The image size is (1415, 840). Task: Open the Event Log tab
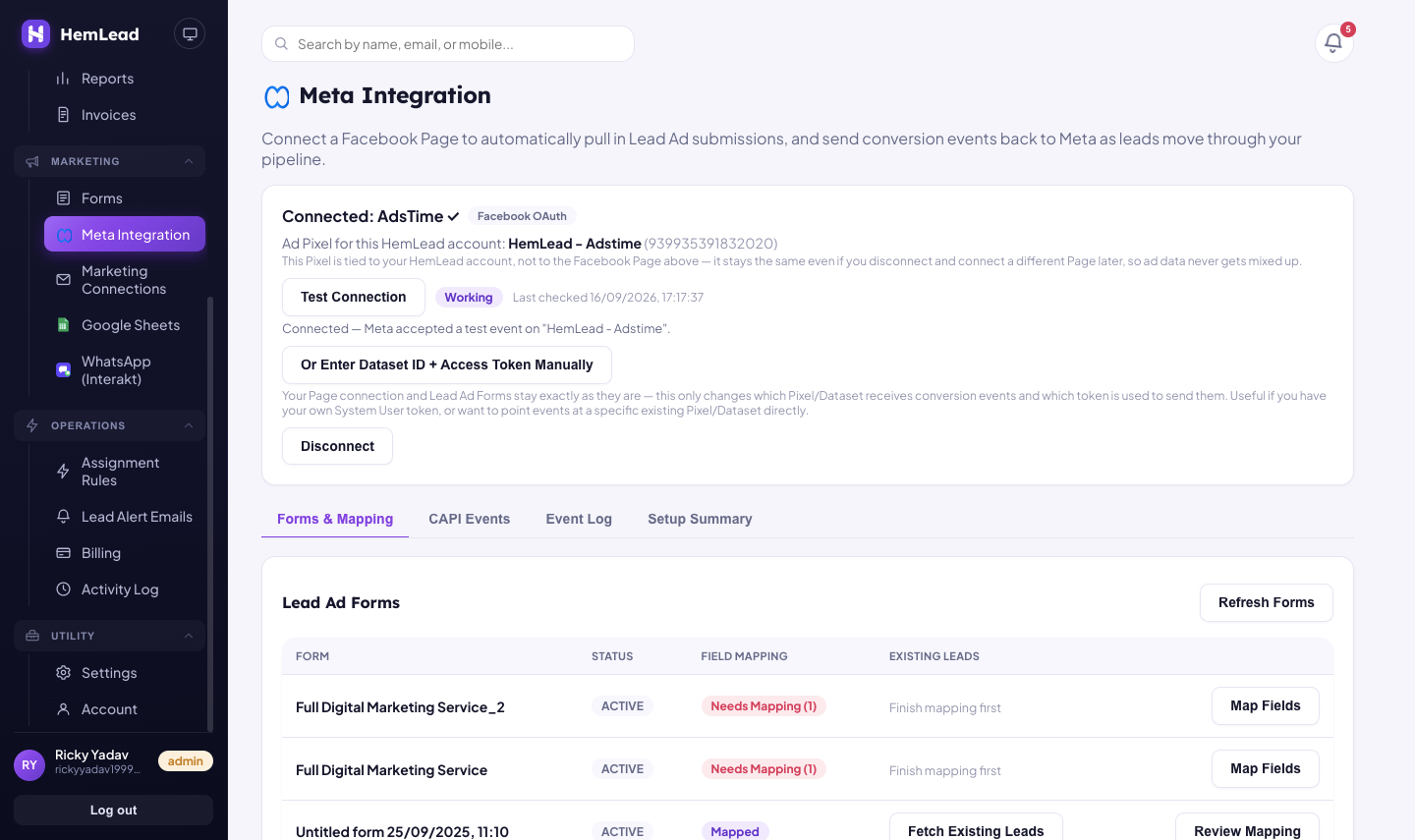click(579, 519)
